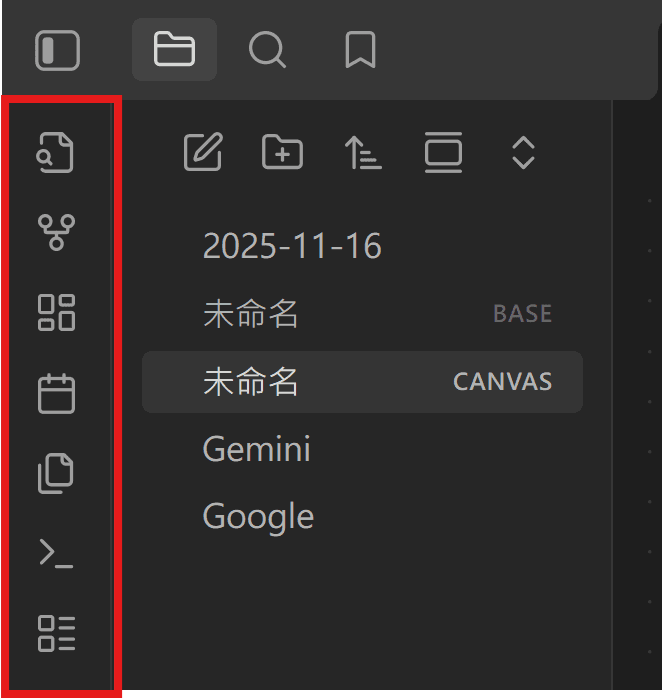This screenshot has height=698, width=662.
Task: Switch to the Files explorer tab
Action: pos(174,49)
